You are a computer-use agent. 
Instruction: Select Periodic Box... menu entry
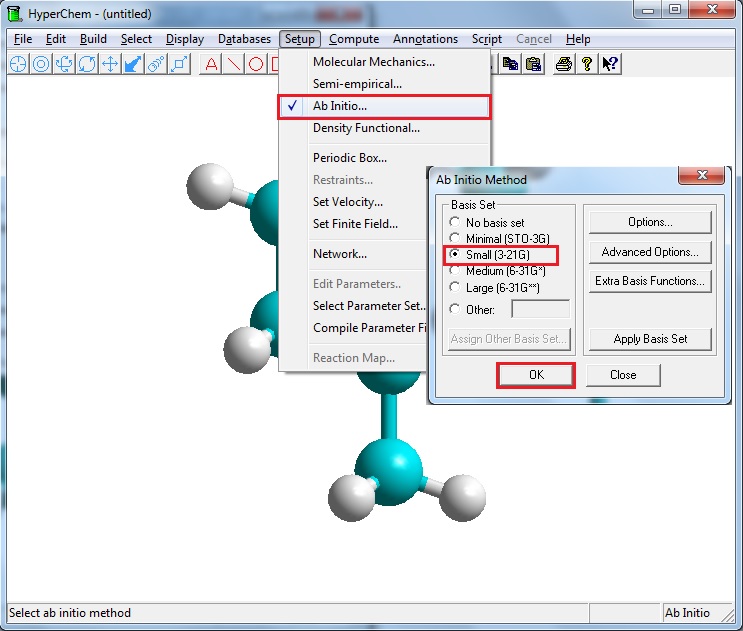coord(350,158)
